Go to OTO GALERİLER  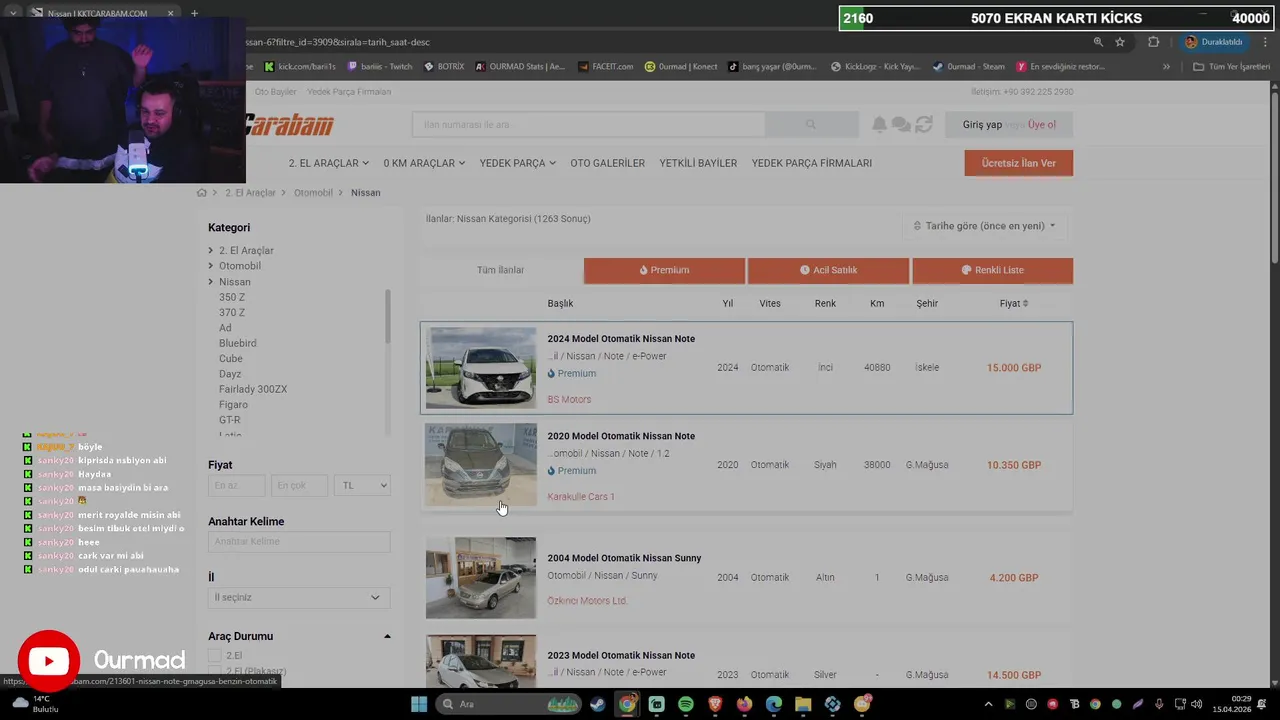(607, 163)
